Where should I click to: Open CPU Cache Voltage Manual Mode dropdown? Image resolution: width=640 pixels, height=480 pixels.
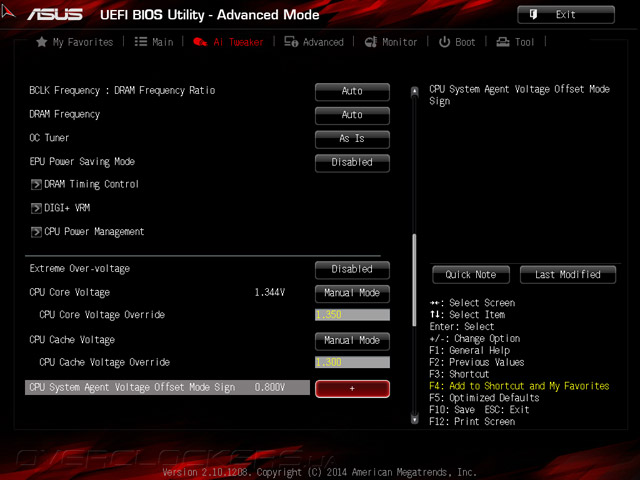click(x=352, y=340)
